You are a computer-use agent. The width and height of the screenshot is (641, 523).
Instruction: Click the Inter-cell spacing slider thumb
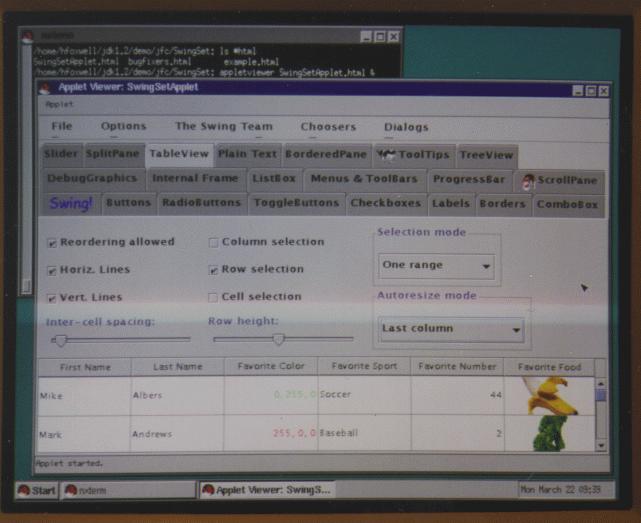[61, 340]
